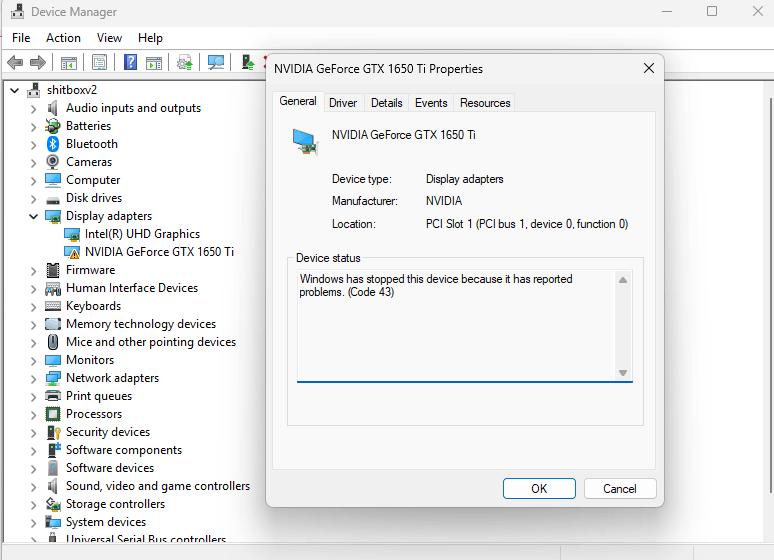The image size is (774, 560).
Task: Click the Processors category icon
Action: click(53, 414)
